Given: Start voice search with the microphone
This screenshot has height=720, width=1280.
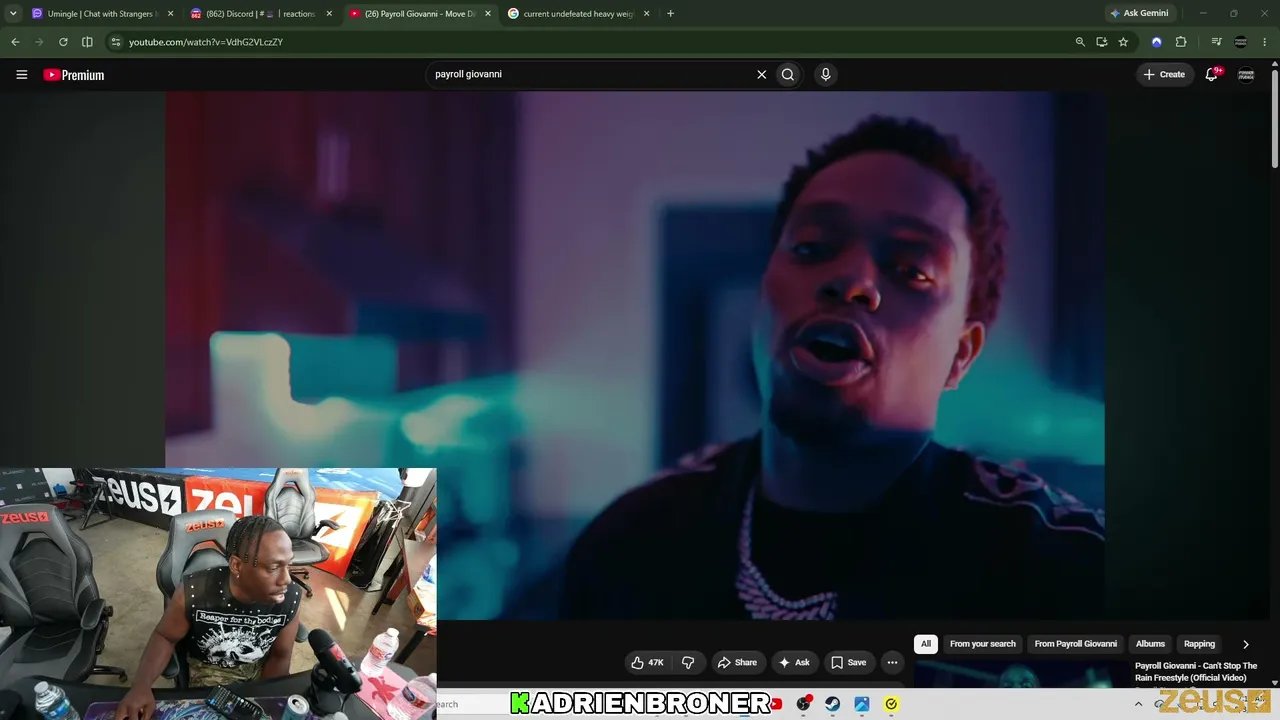Looking at the screenshot, I should (x=825, y=74).
